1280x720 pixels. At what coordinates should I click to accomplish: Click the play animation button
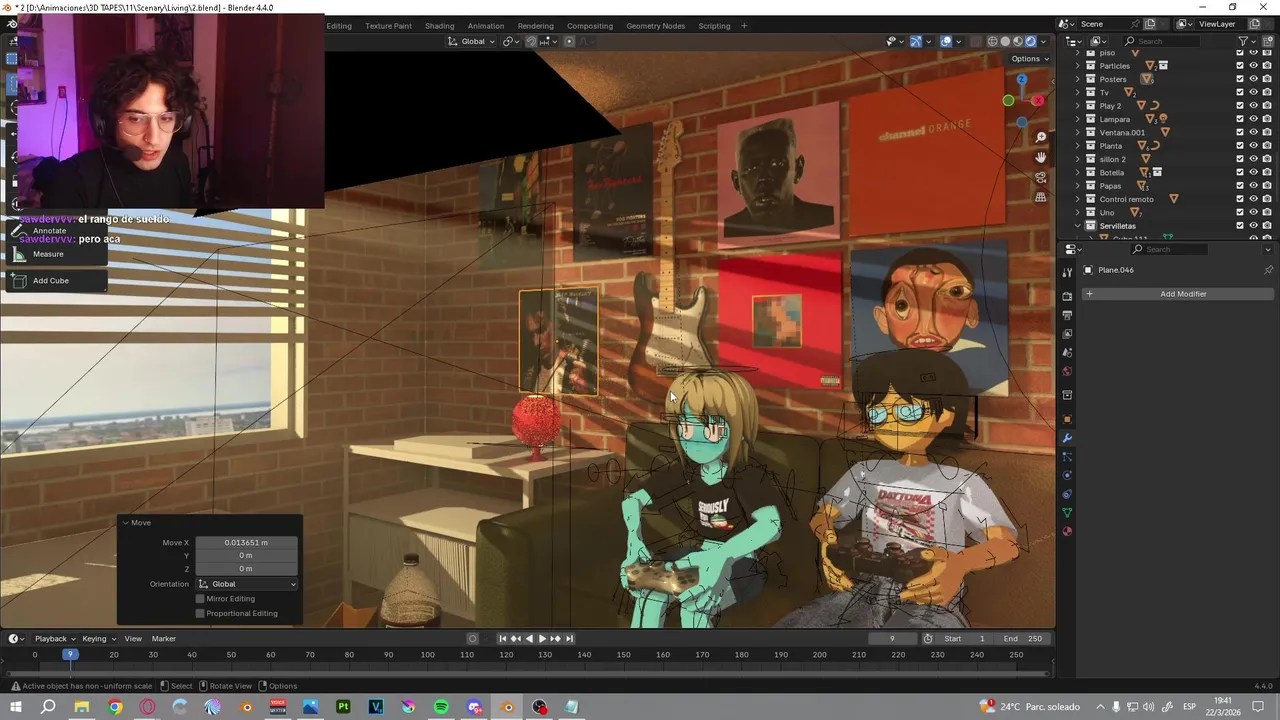click(x=542, y=639)
